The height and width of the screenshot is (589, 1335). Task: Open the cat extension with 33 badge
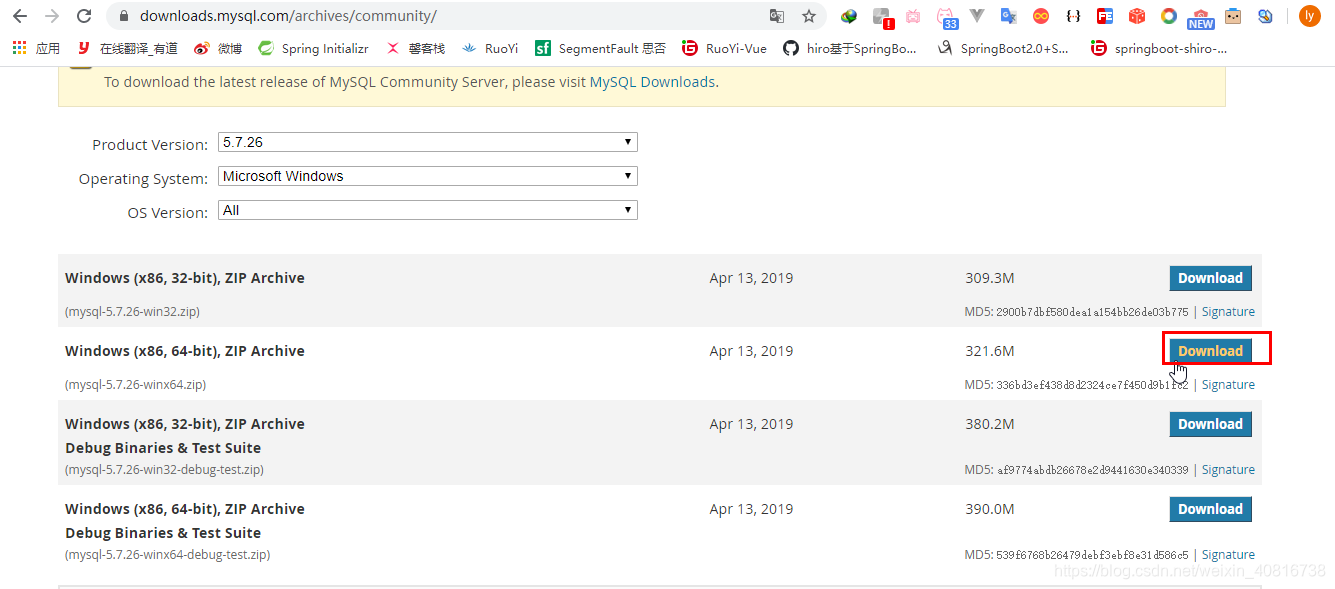[x=946, y=17]
